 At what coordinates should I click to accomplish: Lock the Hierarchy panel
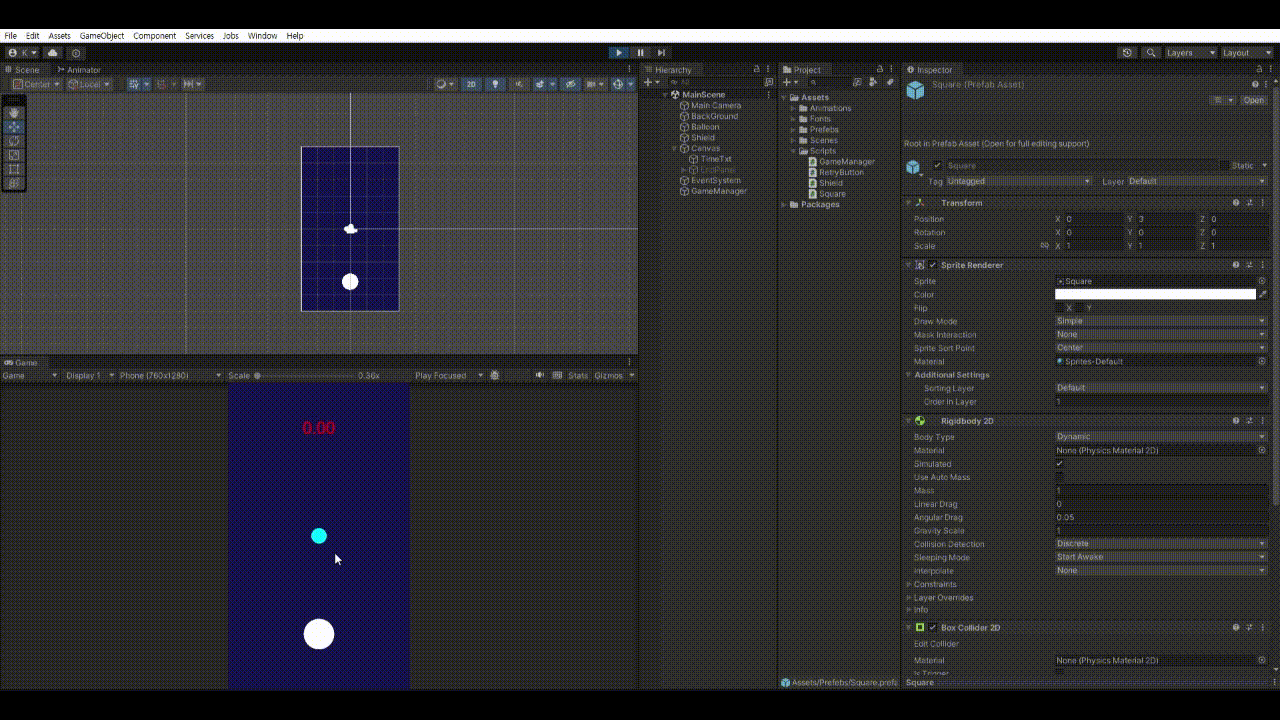(756, 69)
